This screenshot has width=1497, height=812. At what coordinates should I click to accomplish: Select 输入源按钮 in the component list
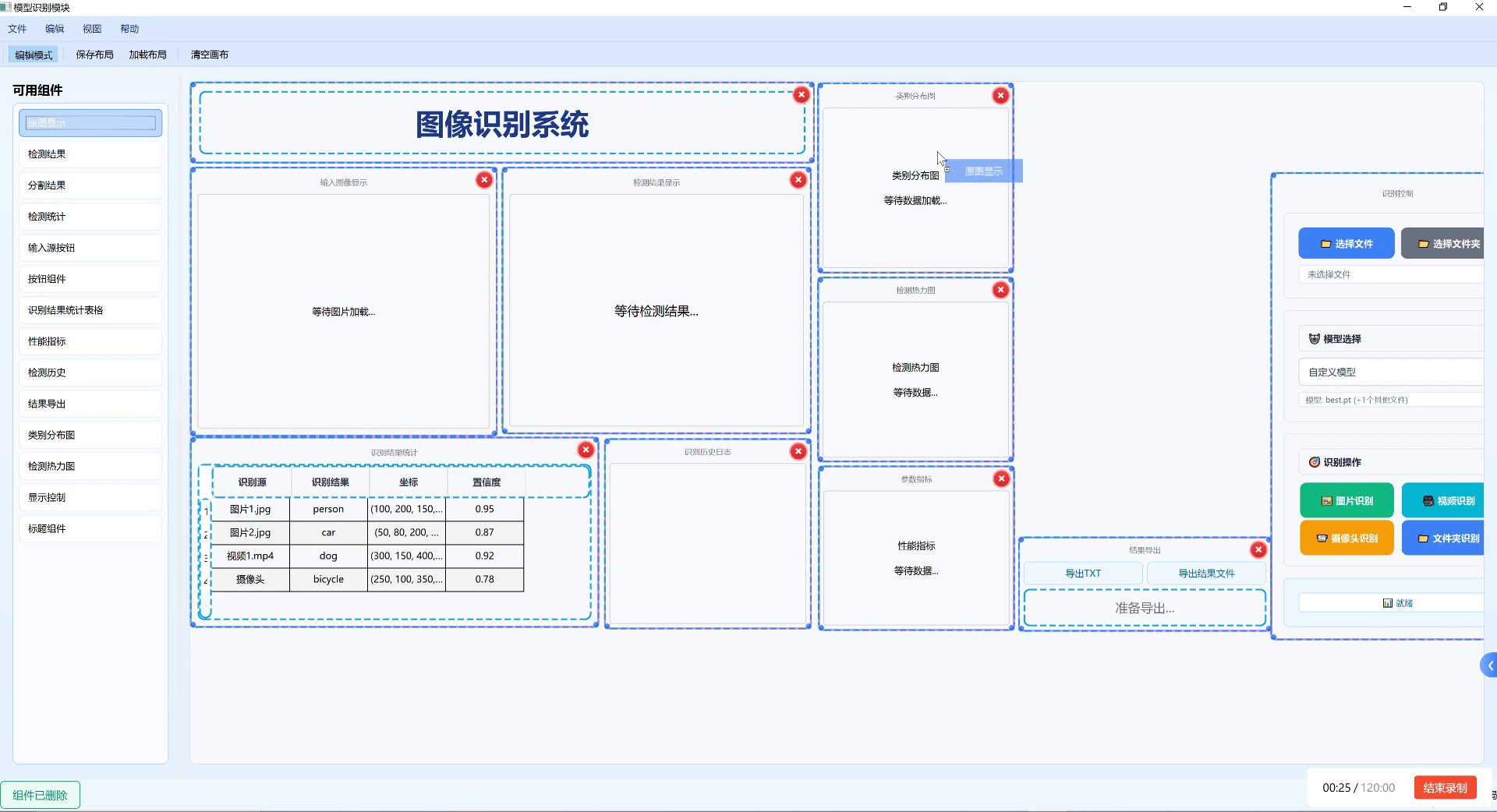90,248
